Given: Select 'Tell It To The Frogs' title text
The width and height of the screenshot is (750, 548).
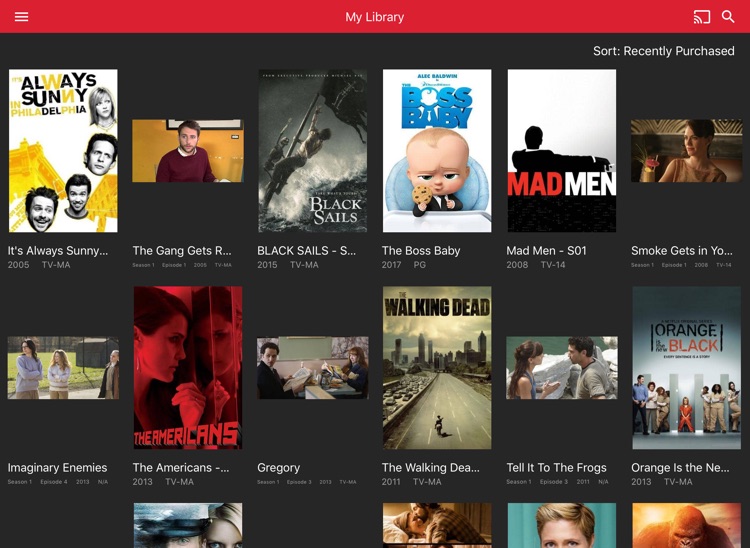Looking at the screenshot, I should (x=556, y=468).
